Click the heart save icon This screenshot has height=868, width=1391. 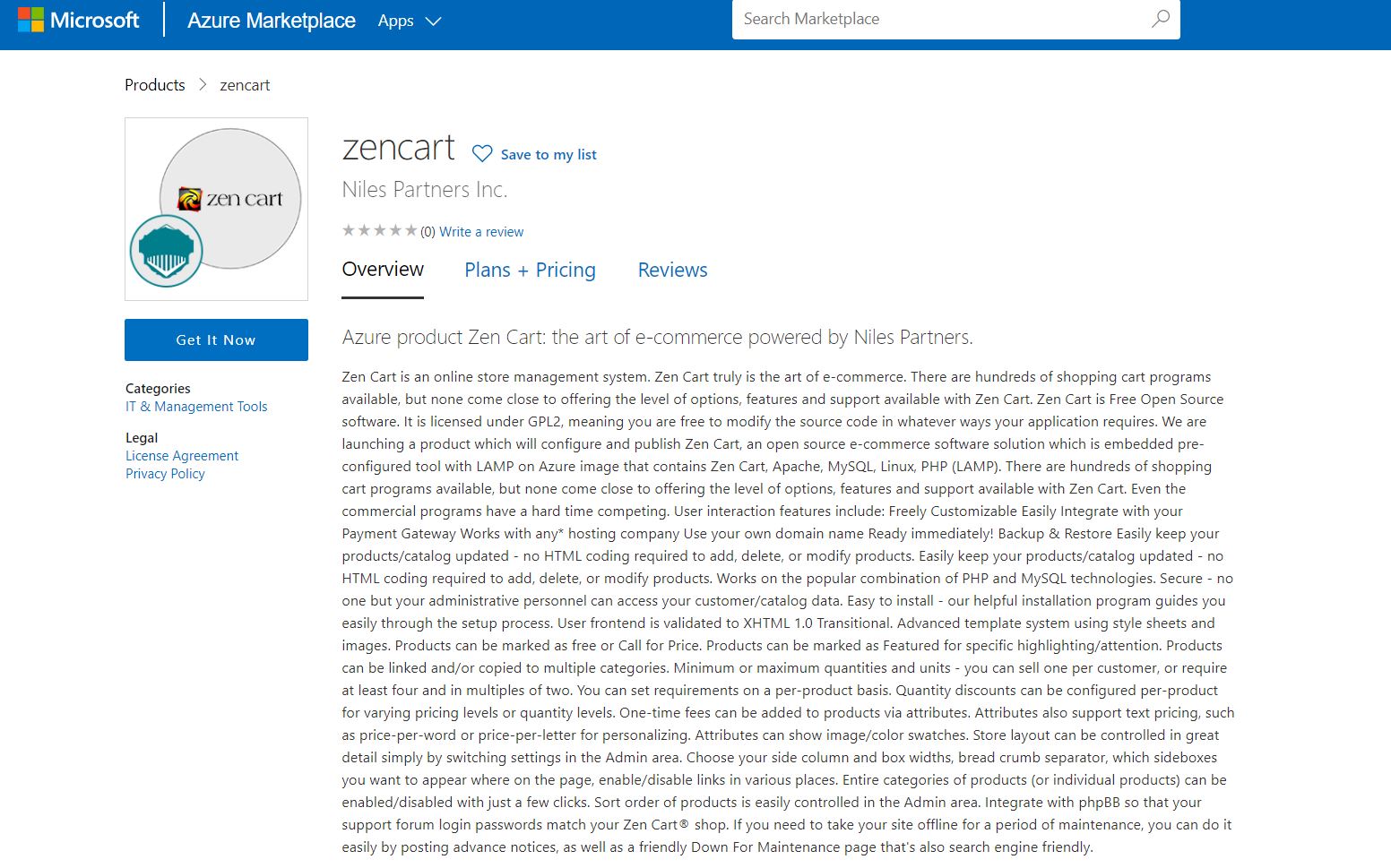pyautogui.click(x=482, y=154)
